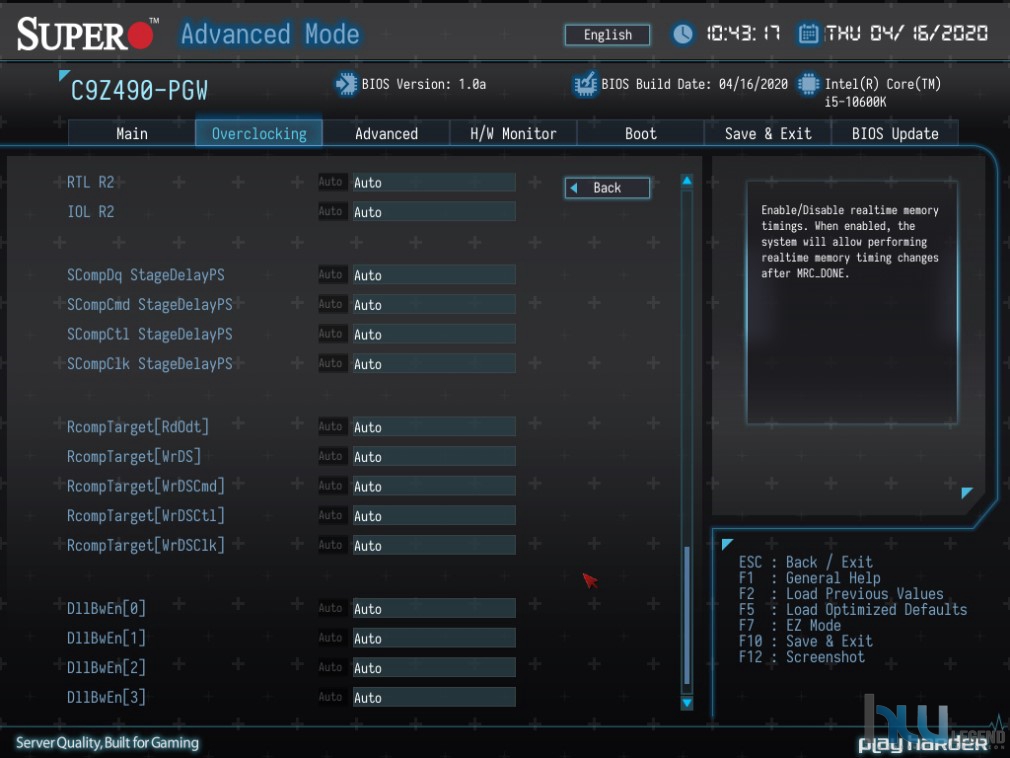This screenshot has width=1010, height=758.
Task: Open the DllBwEn[2] value field
Action: point(434,668)
